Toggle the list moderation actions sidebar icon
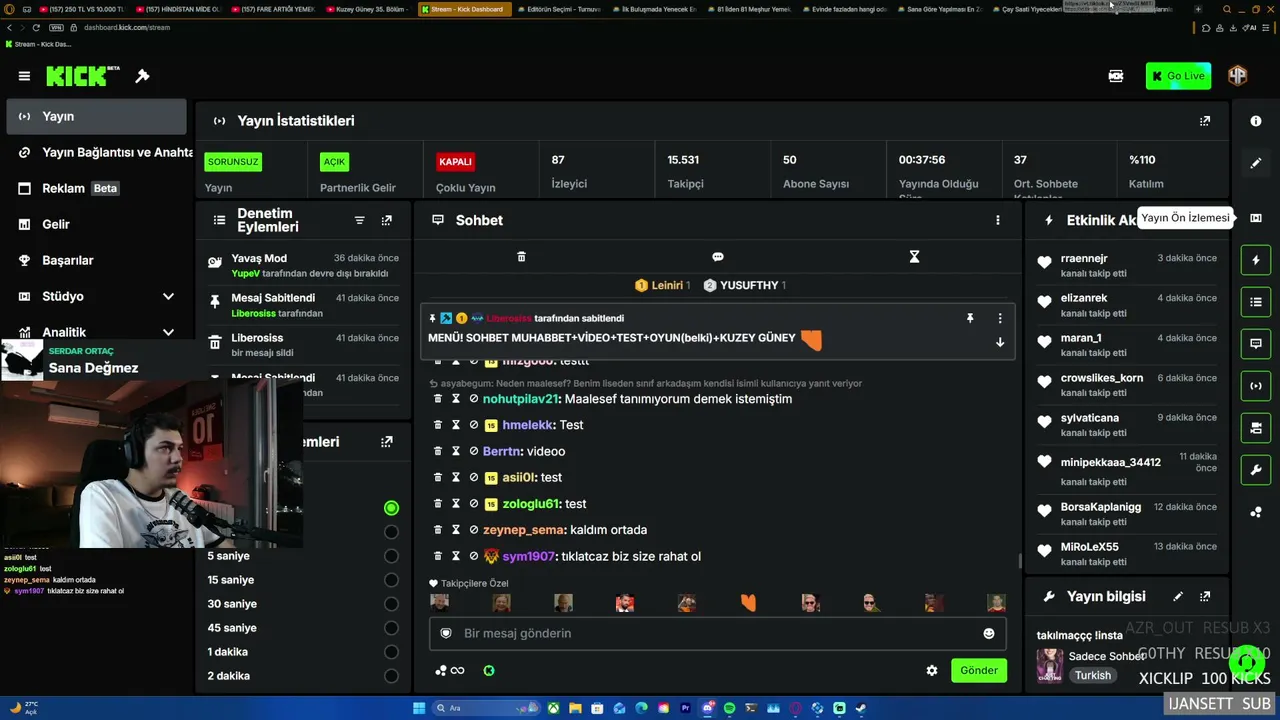1280x720 pixels. 1256,302
